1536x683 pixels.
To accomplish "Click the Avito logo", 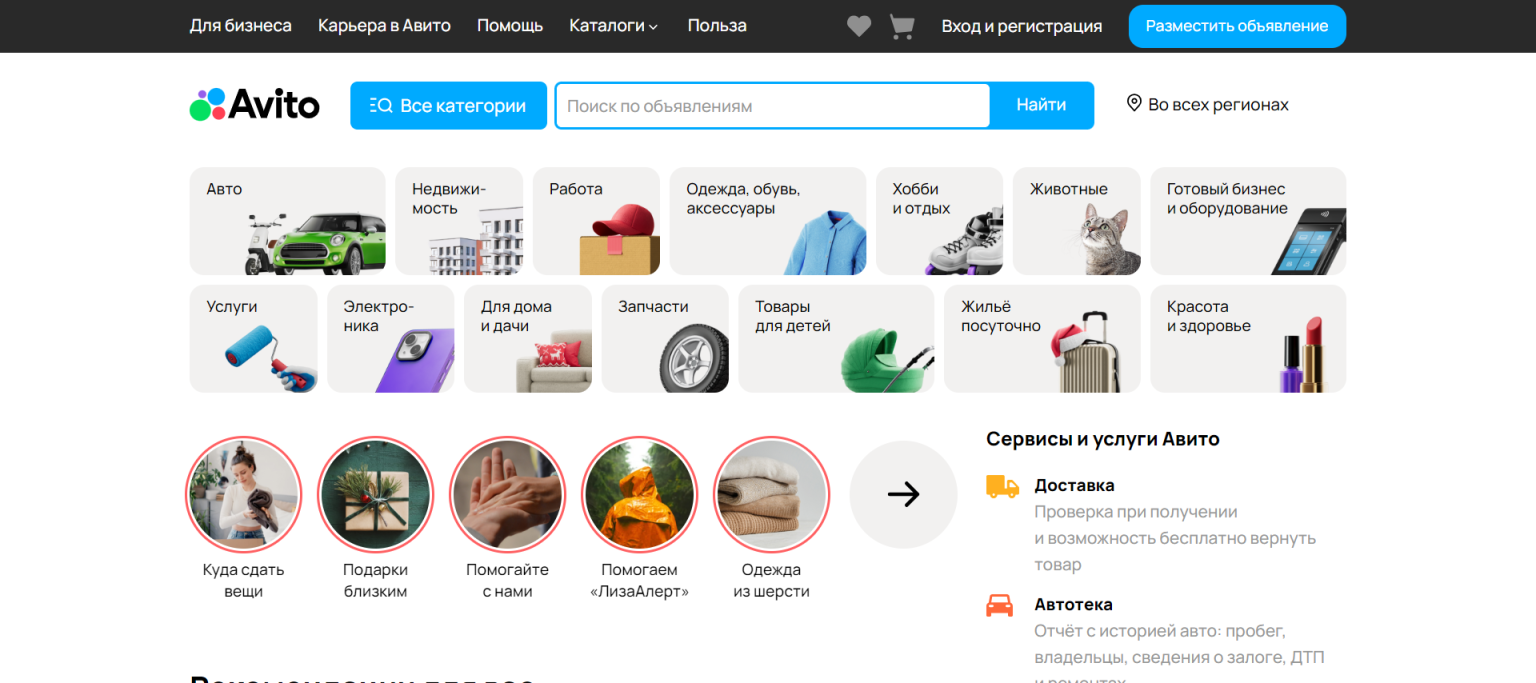I will pos(255,105).
